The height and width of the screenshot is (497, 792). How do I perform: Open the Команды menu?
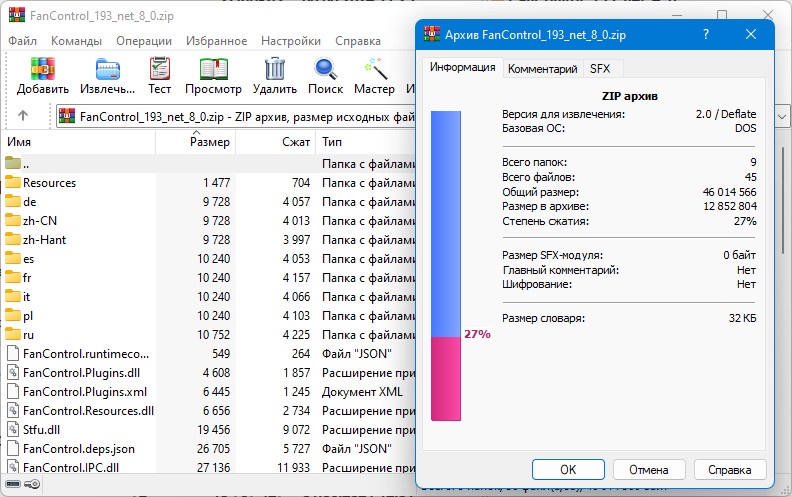(76, 41)
